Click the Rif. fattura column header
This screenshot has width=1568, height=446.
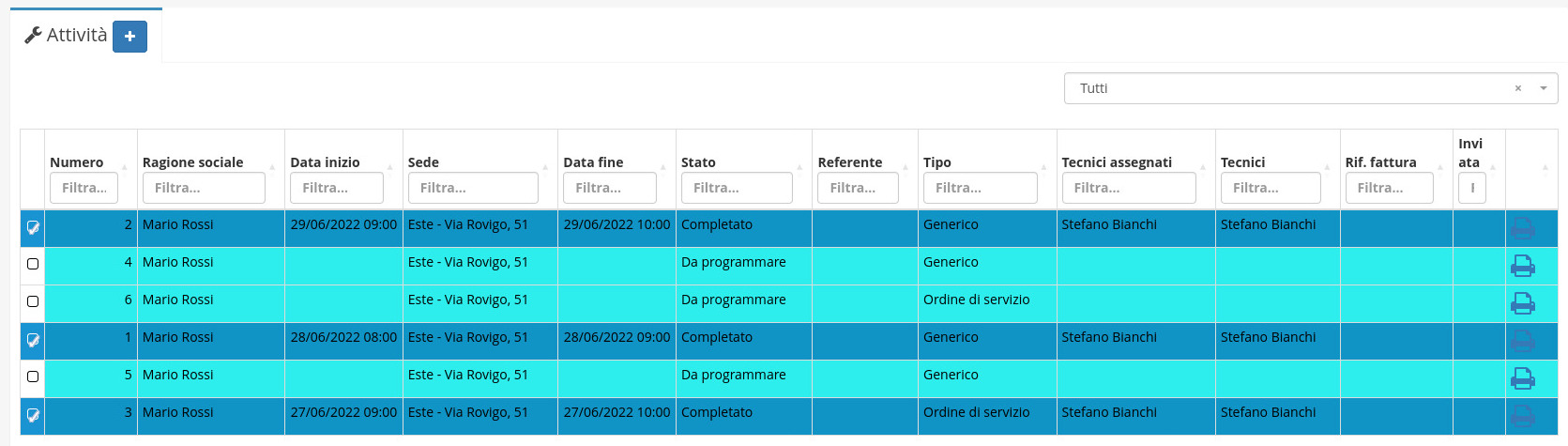click(1380, 162)
